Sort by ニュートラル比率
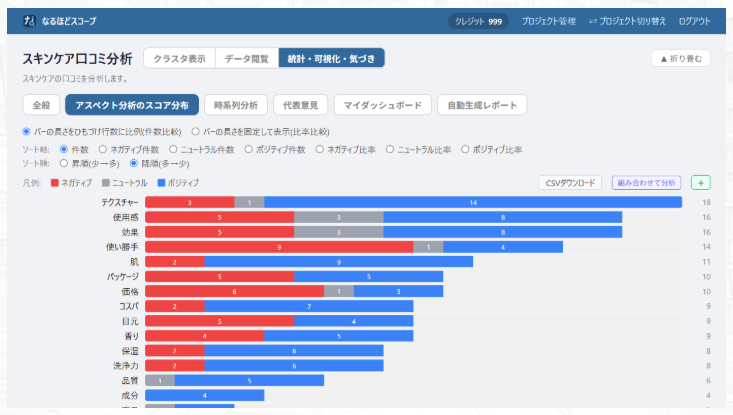733x415 pixels. [390, 150]
